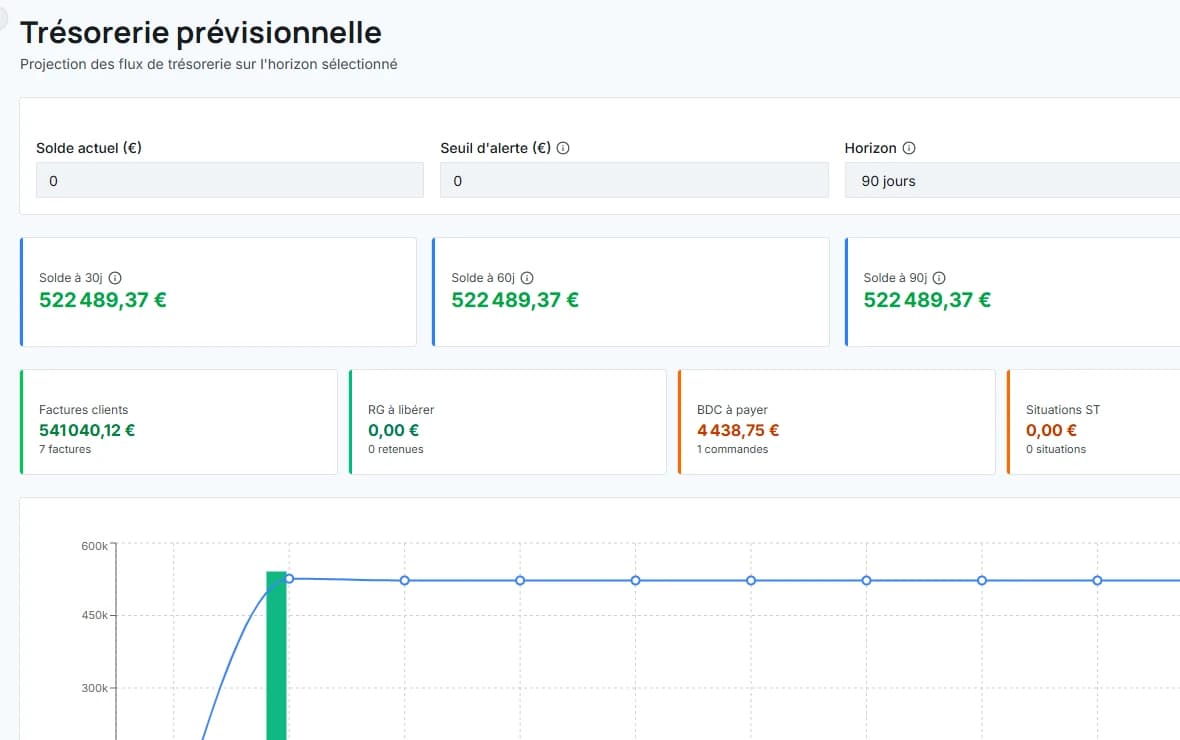Focus the Solde actuel (€) input field
Image resolution: width=1180 pixels, height=740 pixels.
click(x=230, y=181)
